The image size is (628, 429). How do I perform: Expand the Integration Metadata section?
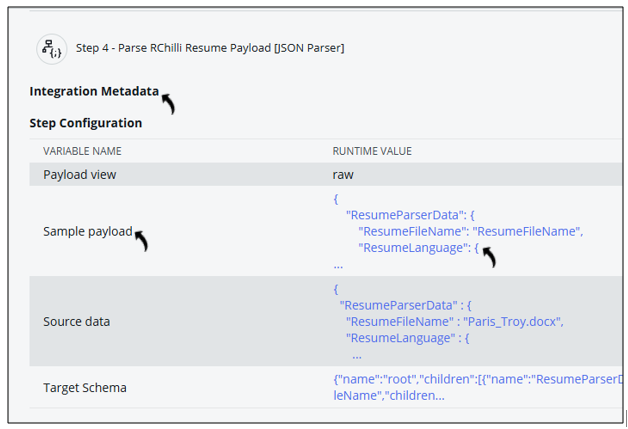tap(94, 92)
